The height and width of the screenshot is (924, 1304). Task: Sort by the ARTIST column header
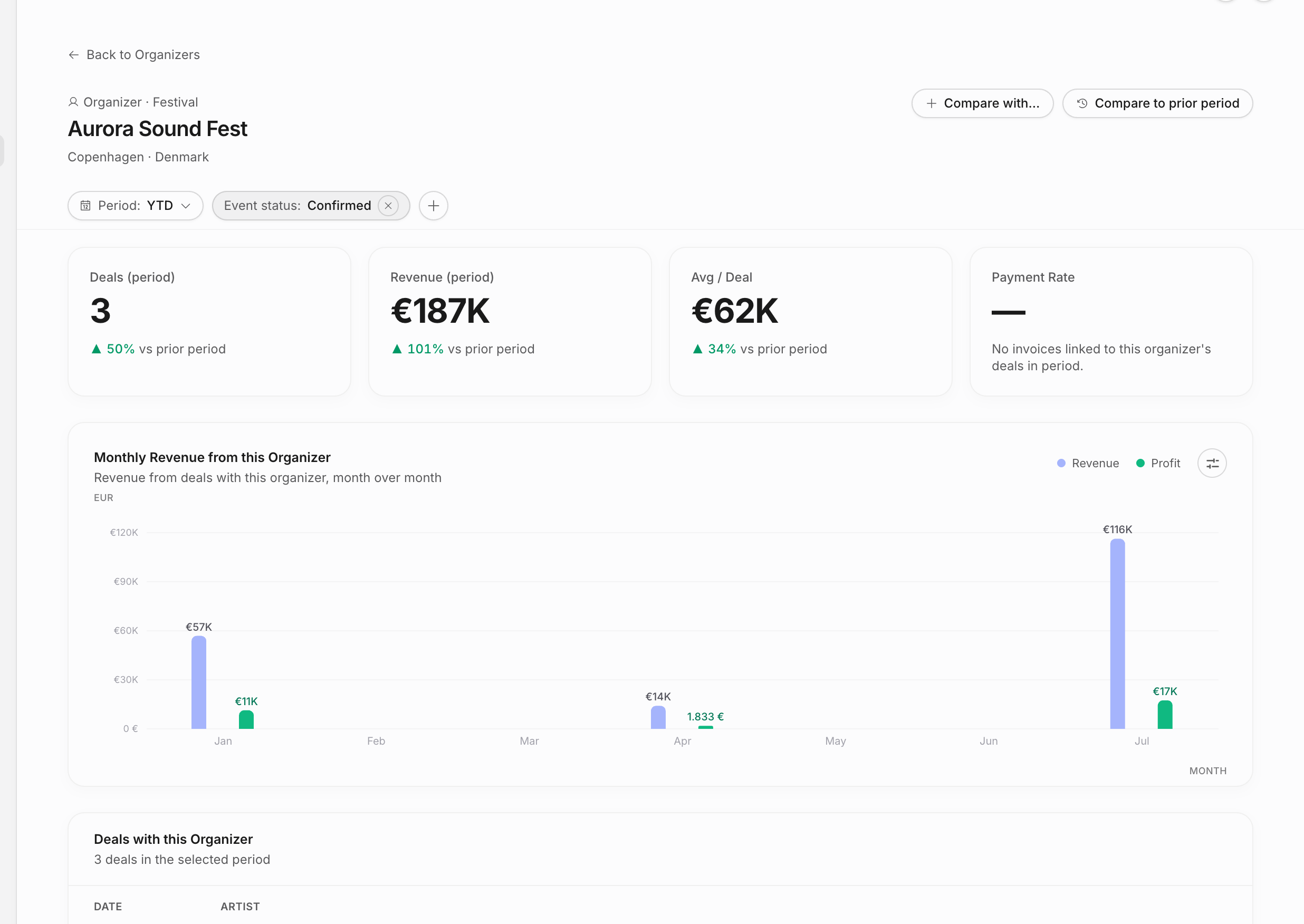pos(240,907)
